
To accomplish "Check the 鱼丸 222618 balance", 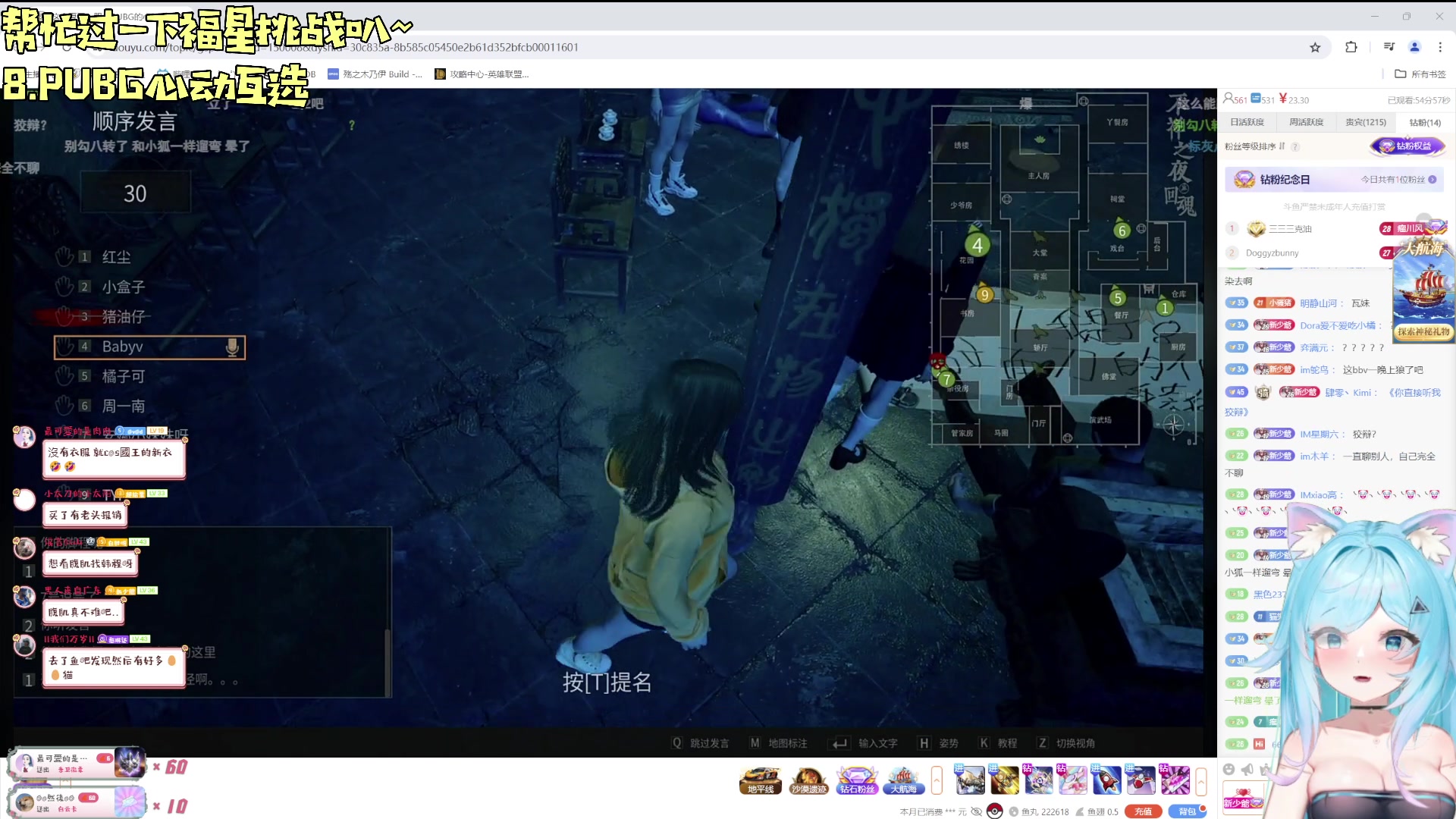I will 1039,811.
